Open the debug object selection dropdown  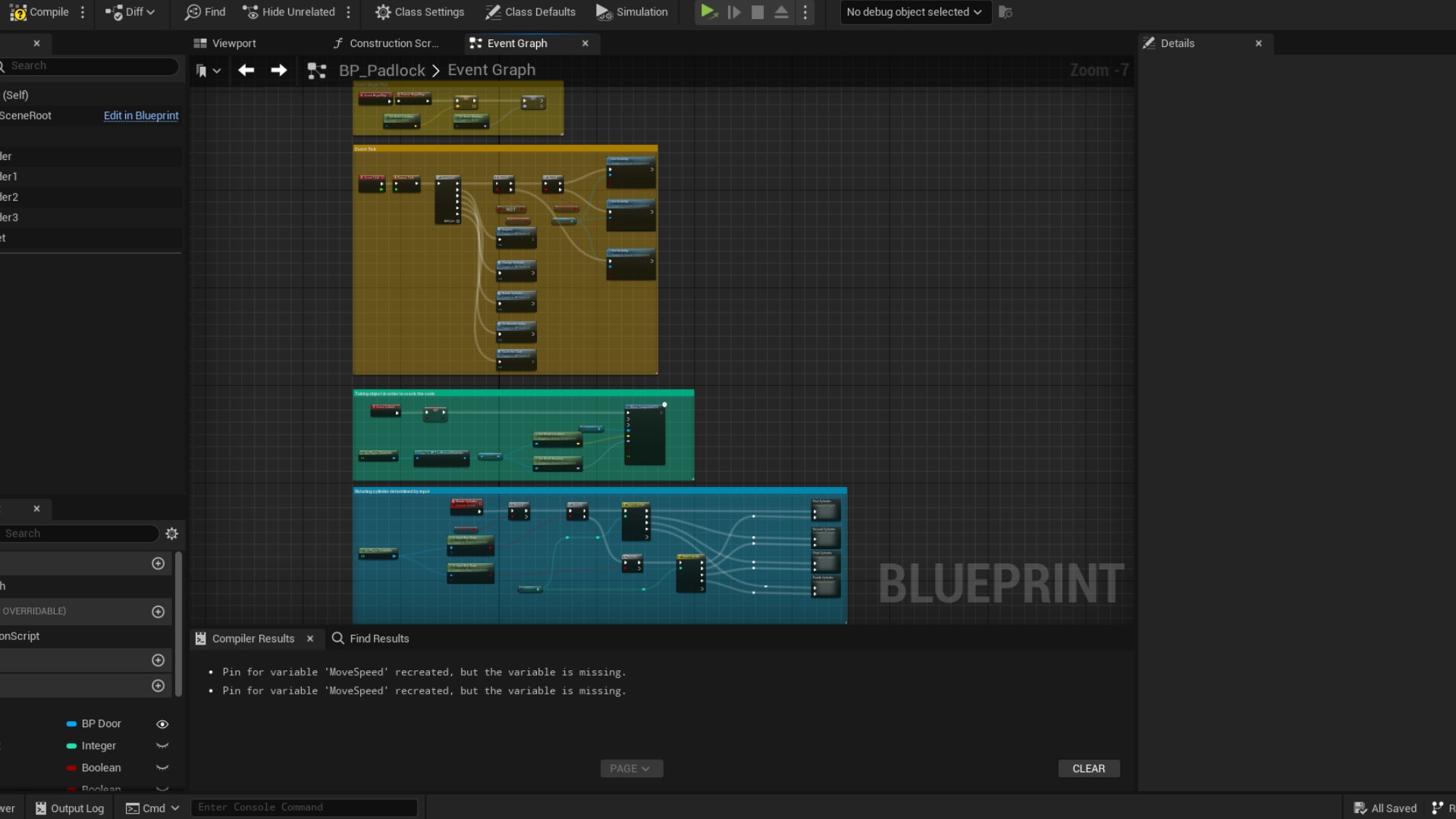tap(915, 12)
